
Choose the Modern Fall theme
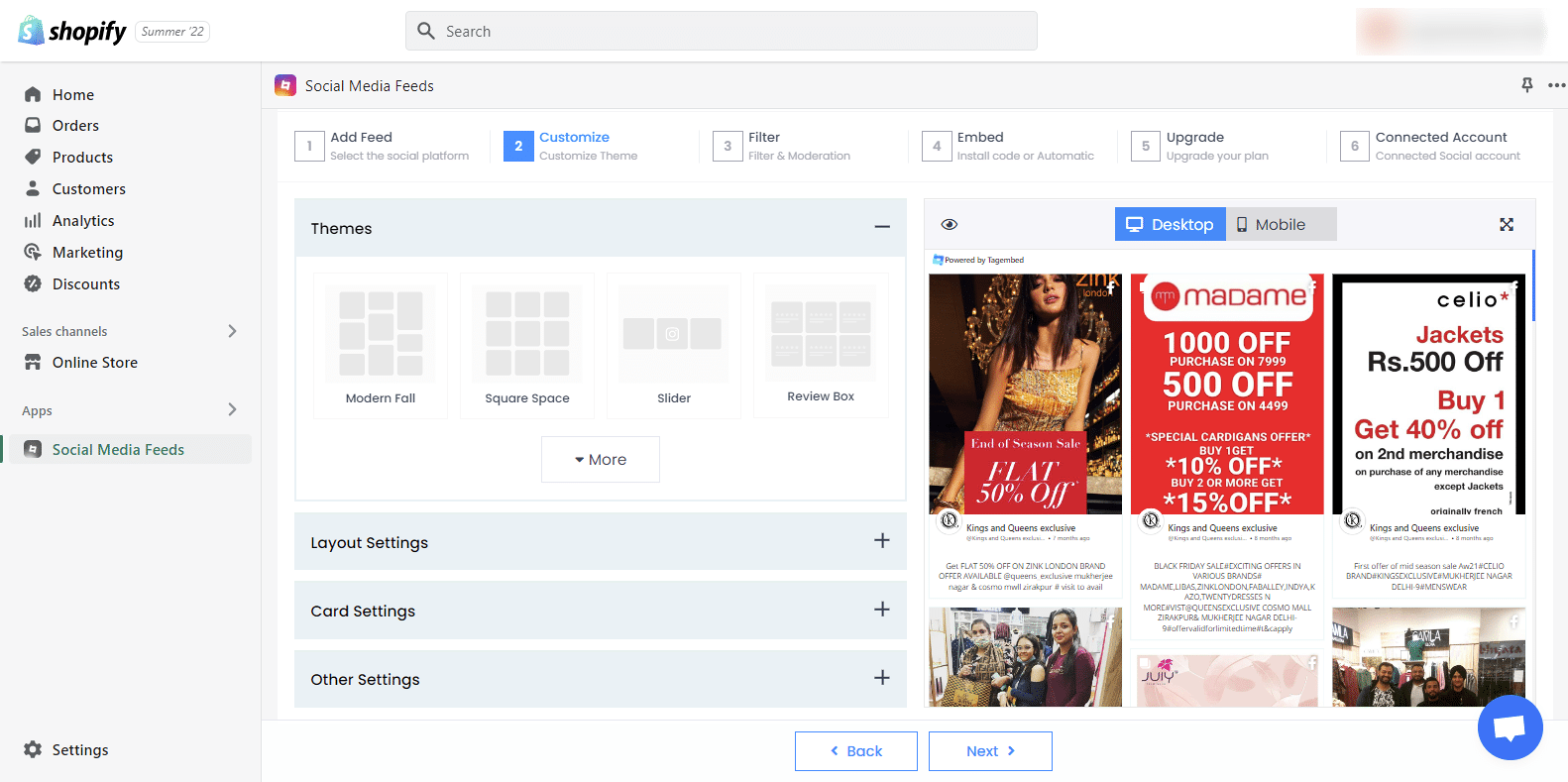click(381, 345)
